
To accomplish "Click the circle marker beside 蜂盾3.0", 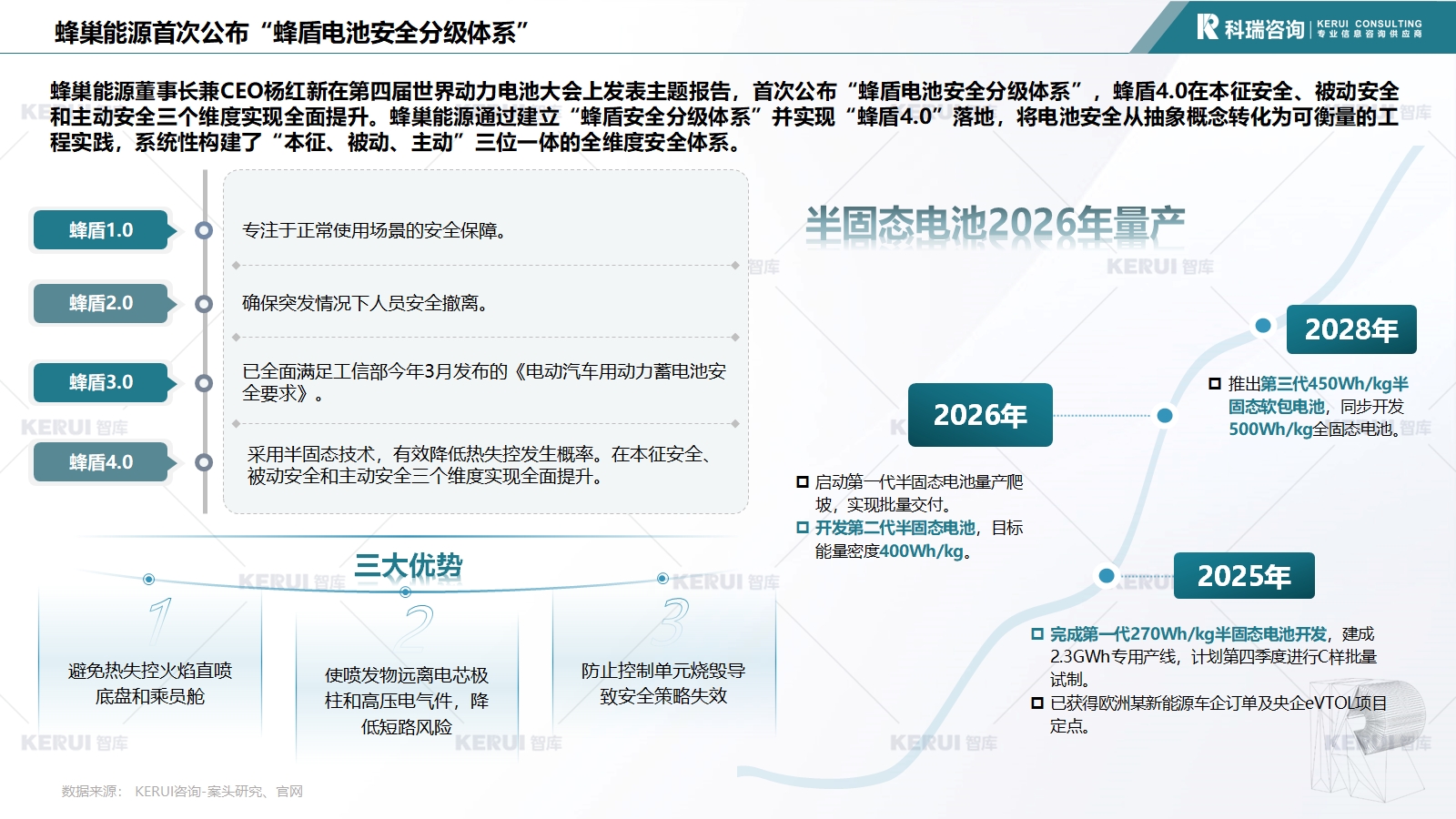I will tap(204, 383).
